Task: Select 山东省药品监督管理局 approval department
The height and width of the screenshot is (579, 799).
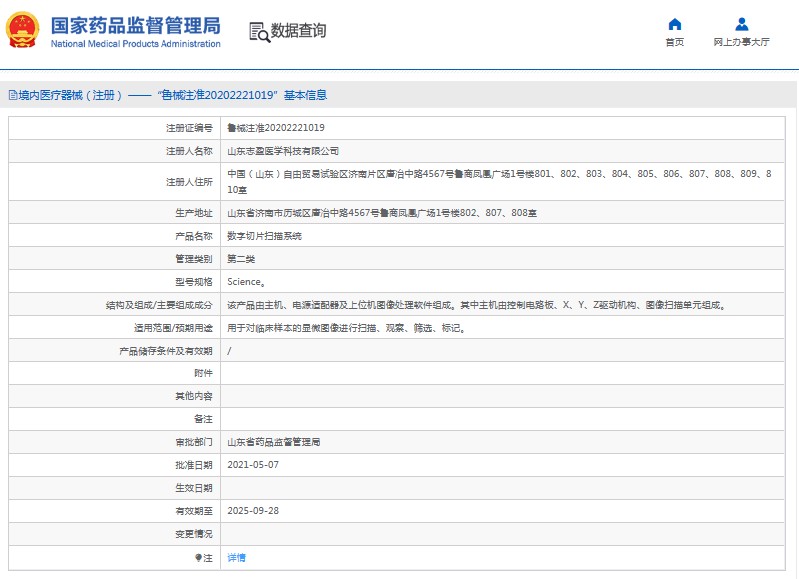Action: [274, 442]
